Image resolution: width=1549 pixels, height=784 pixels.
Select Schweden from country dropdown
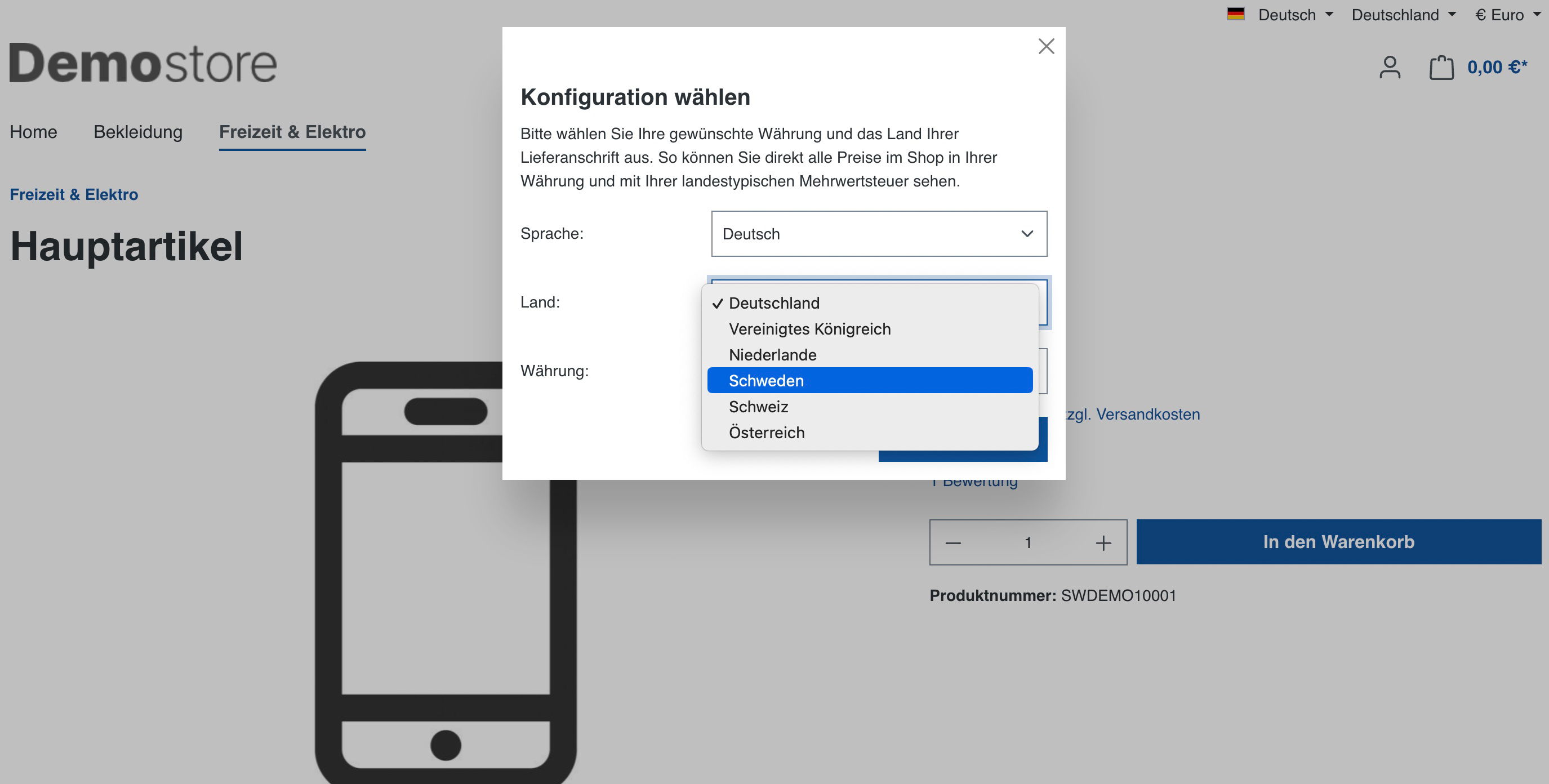(x=870, y=380)
